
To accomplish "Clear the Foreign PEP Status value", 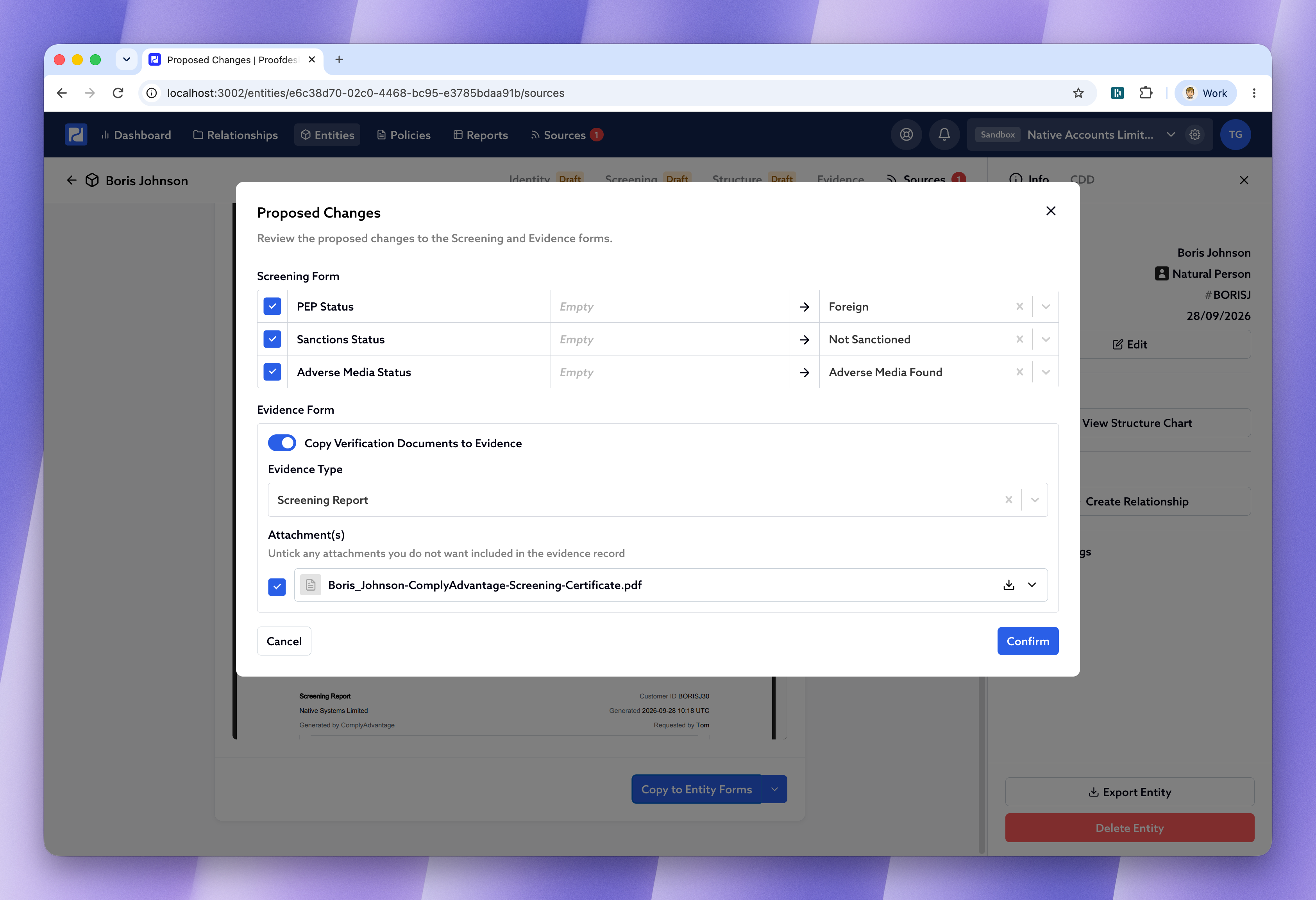I will point(1019,306).
